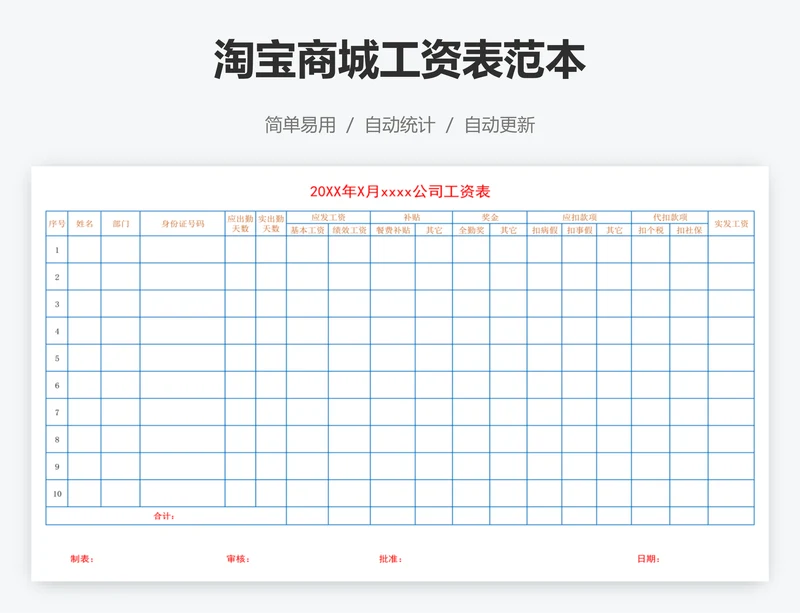Select the 扣社保 sub-header
Image resolution: width=800 pixels, height=613 pixels.
click(x=689, y=230)
